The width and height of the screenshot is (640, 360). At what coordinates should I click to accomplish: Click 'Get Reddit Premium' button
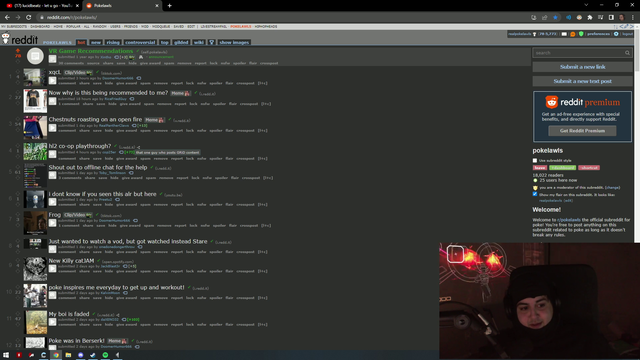point(582,131)
